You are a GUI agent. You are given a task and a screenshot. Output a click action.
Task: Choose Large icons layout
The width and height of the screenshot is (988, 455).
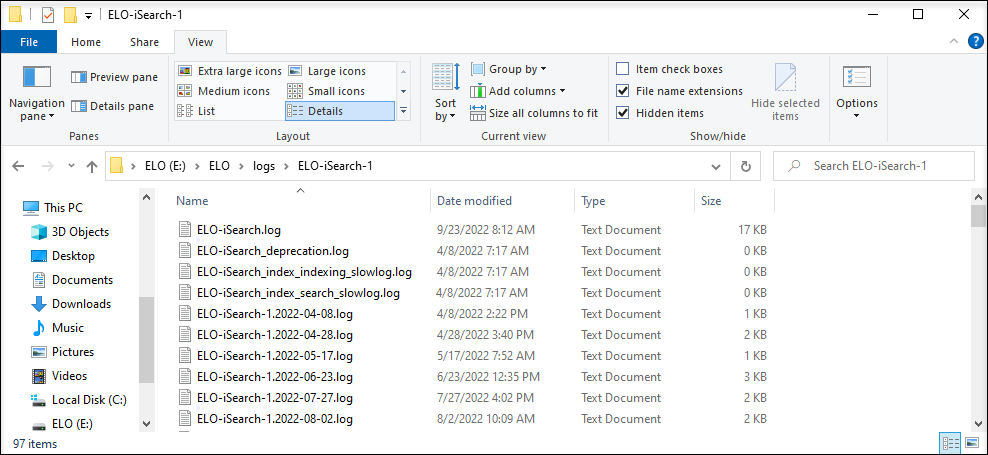327,71
